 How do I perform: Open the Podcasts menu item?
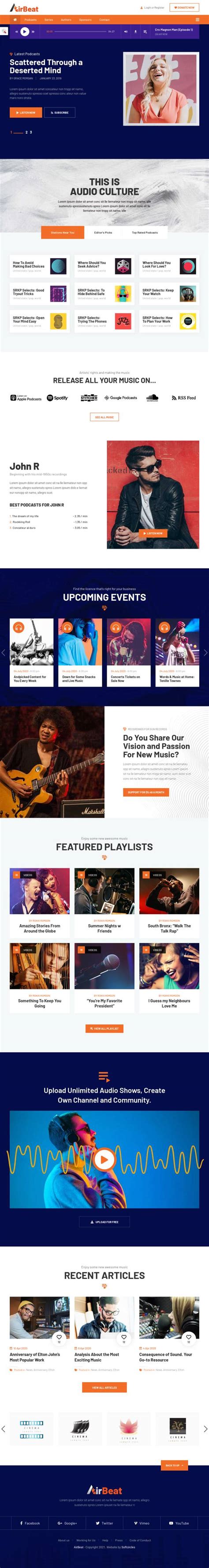pyautogui.click(x=30, y=19)
